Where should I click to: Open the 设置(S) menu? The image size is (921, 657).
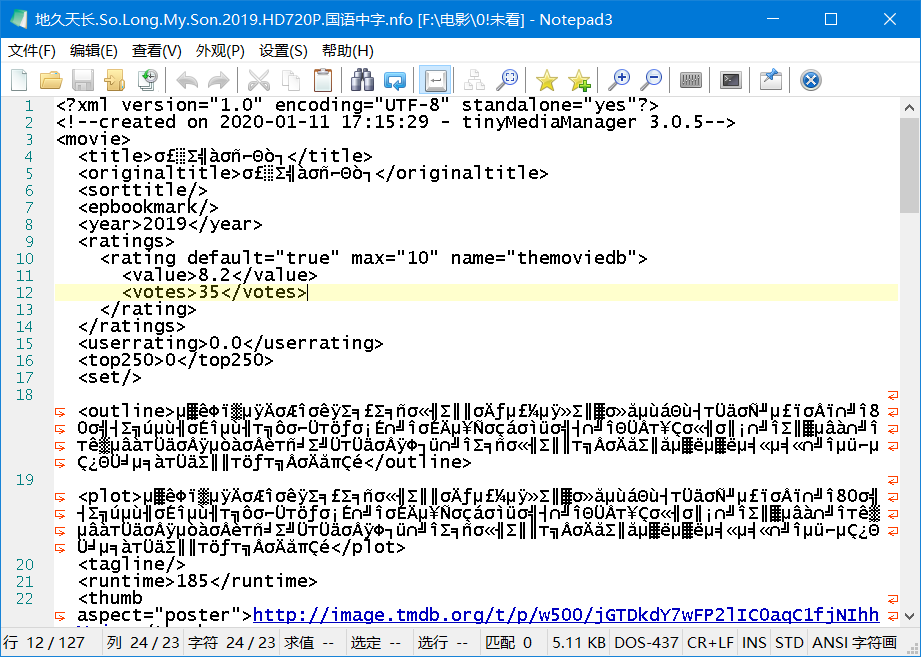[283, 51]
